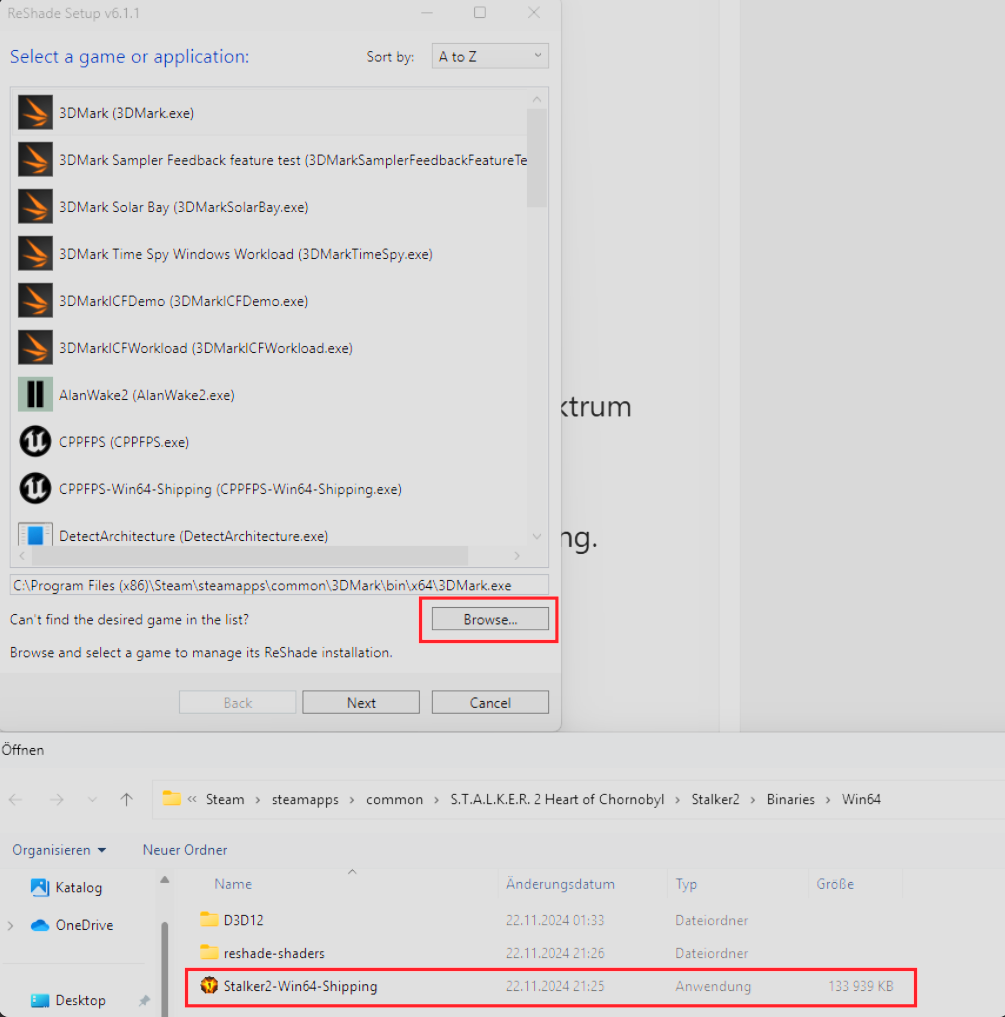The image size is (1005, 1017).
Task: Open the Sort by A to Z dropdown
Action: coord(490,57)
